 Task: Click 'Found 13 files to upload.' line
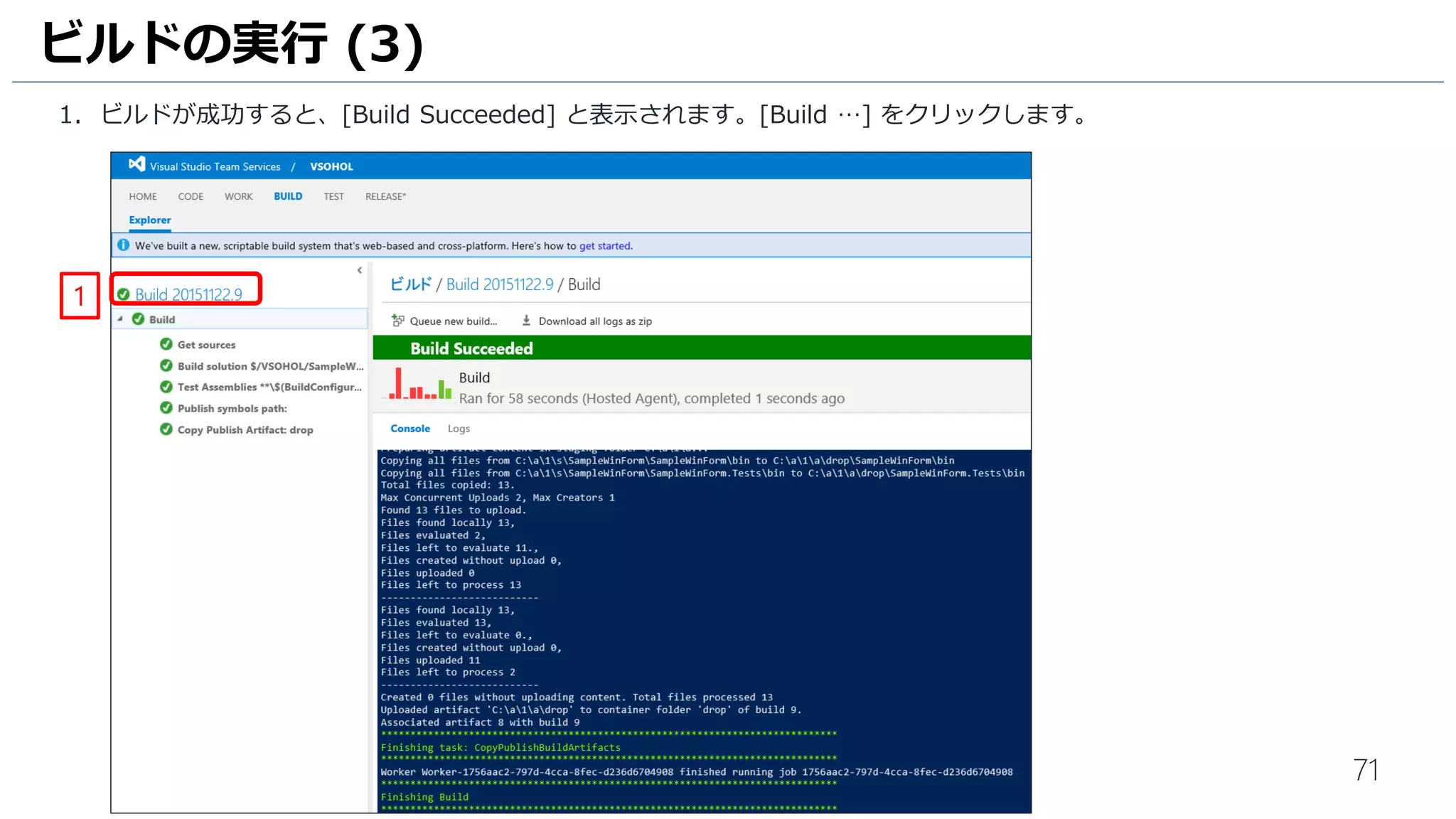point(454,510)
